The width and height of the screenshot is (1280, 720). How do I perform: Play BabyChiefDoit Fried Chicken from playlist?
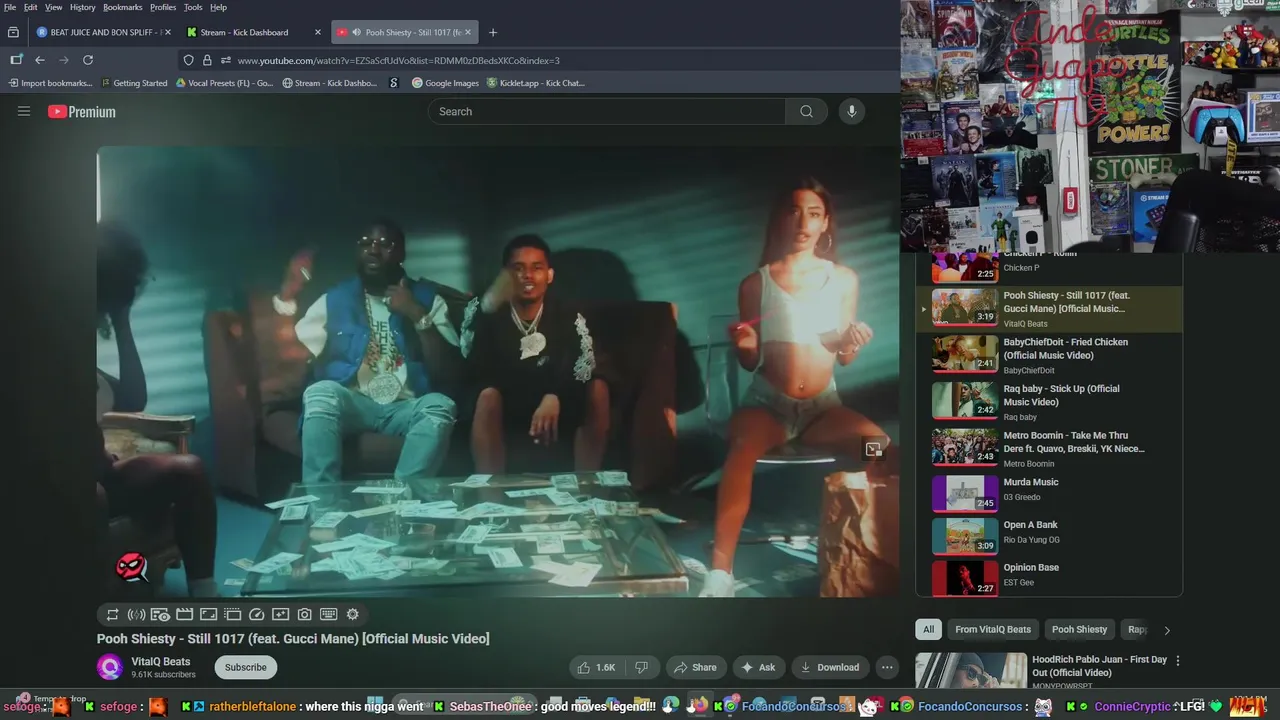point(1049,355)
